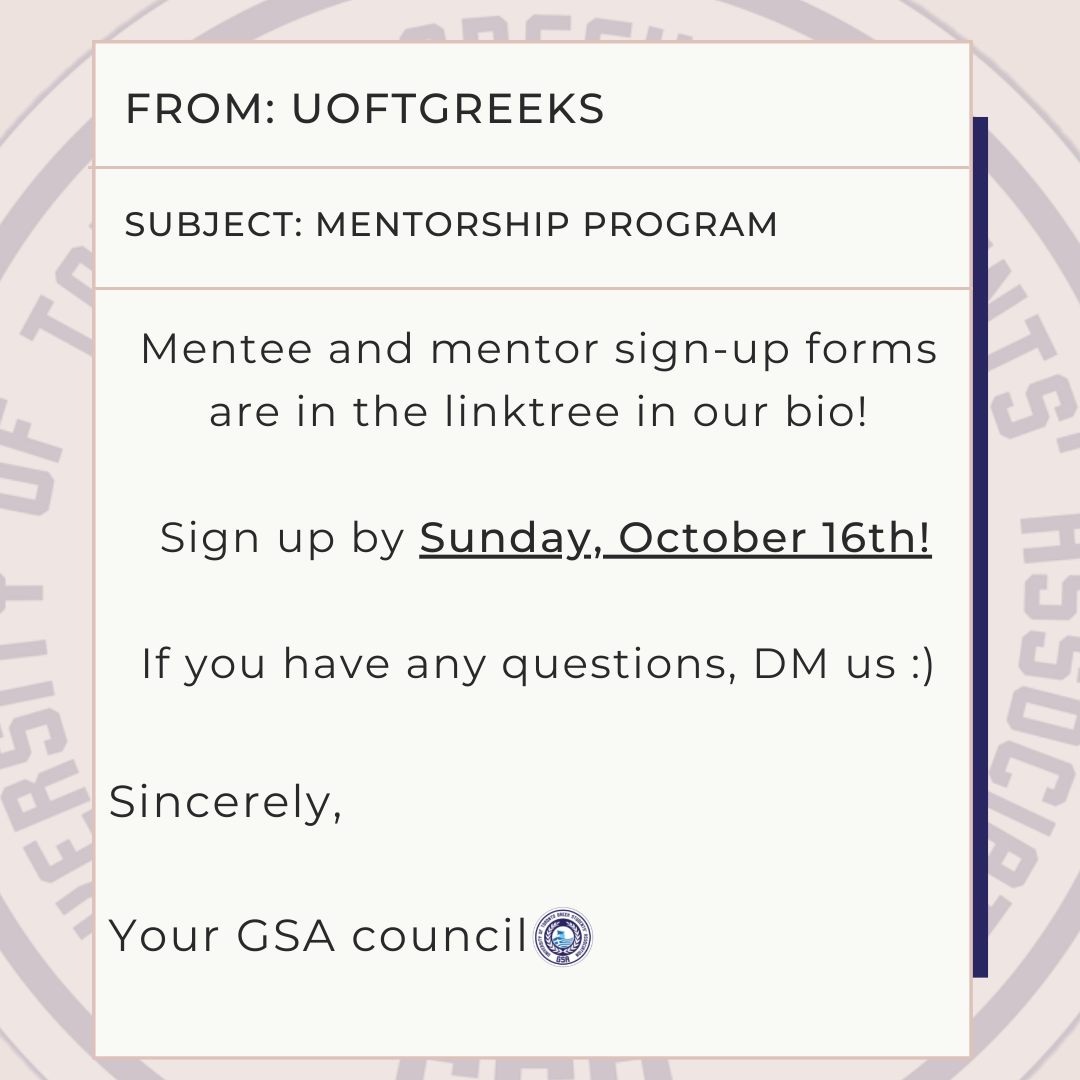Image resolution: width=1080 pixels, height=1080 pixels.
Task: Click the word UOFTGREEKS in the header
Action: pos(448,110)
